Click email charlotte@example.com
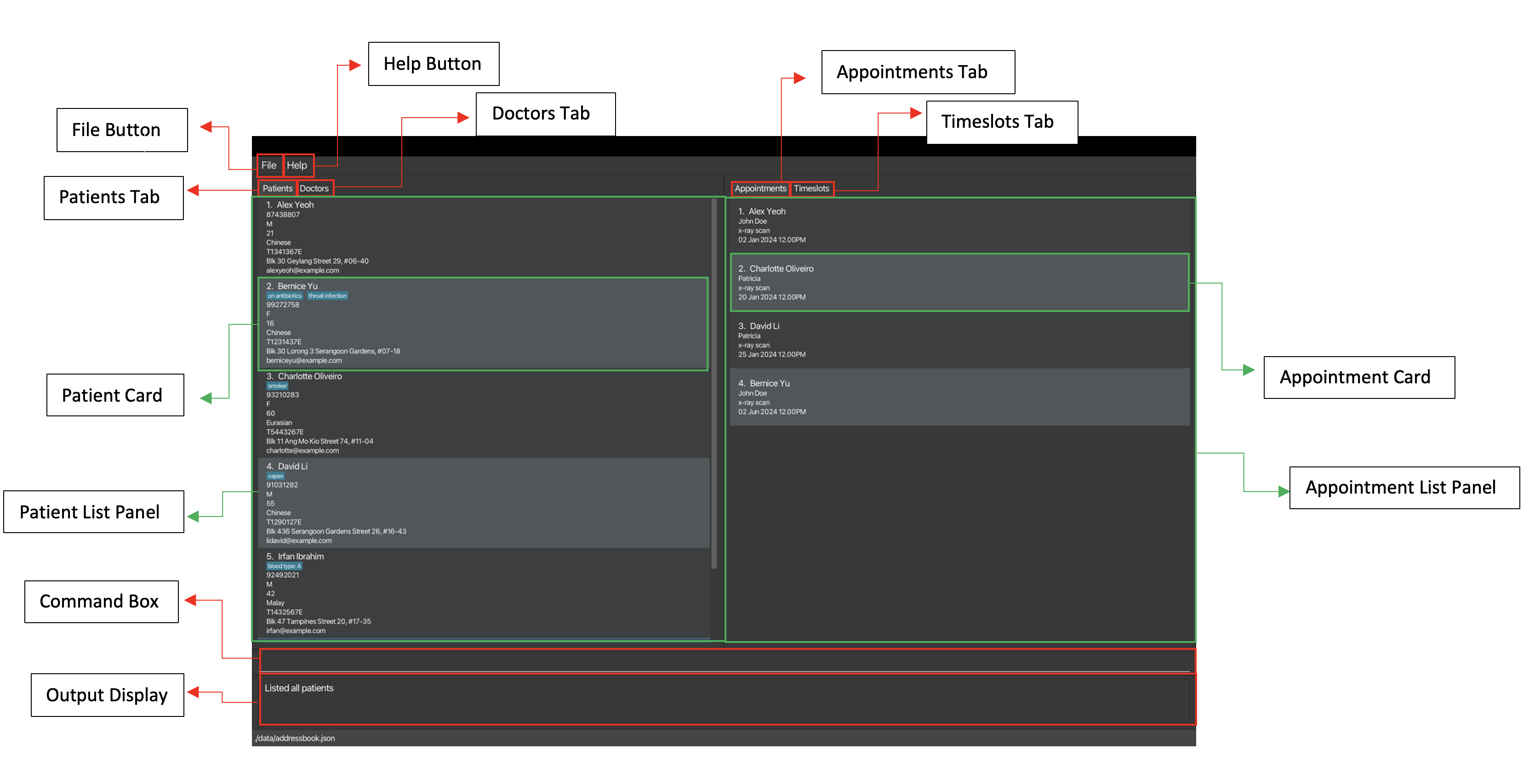Screen dimensions: 1529x784 point(302,451)
